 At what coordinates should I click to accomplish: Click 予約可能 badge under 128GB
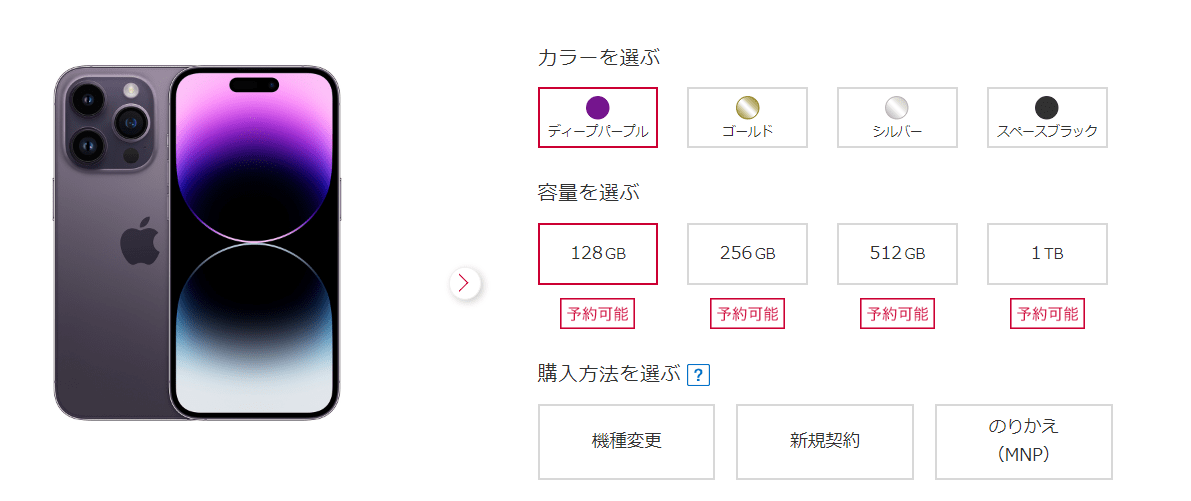coord(598,314)
